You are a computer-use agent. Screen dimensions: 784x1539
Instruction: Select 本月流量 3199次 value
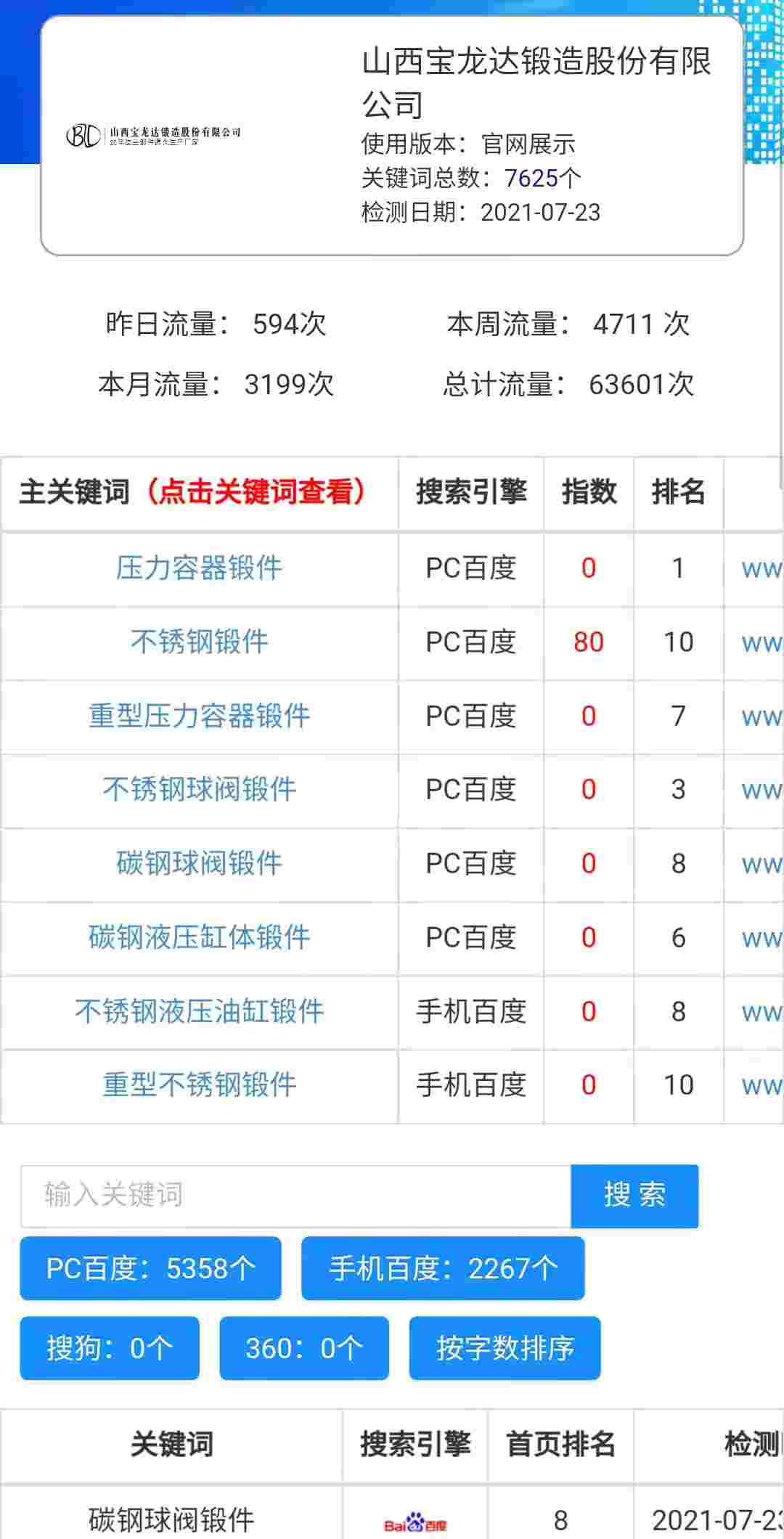[x=289, y=384]
